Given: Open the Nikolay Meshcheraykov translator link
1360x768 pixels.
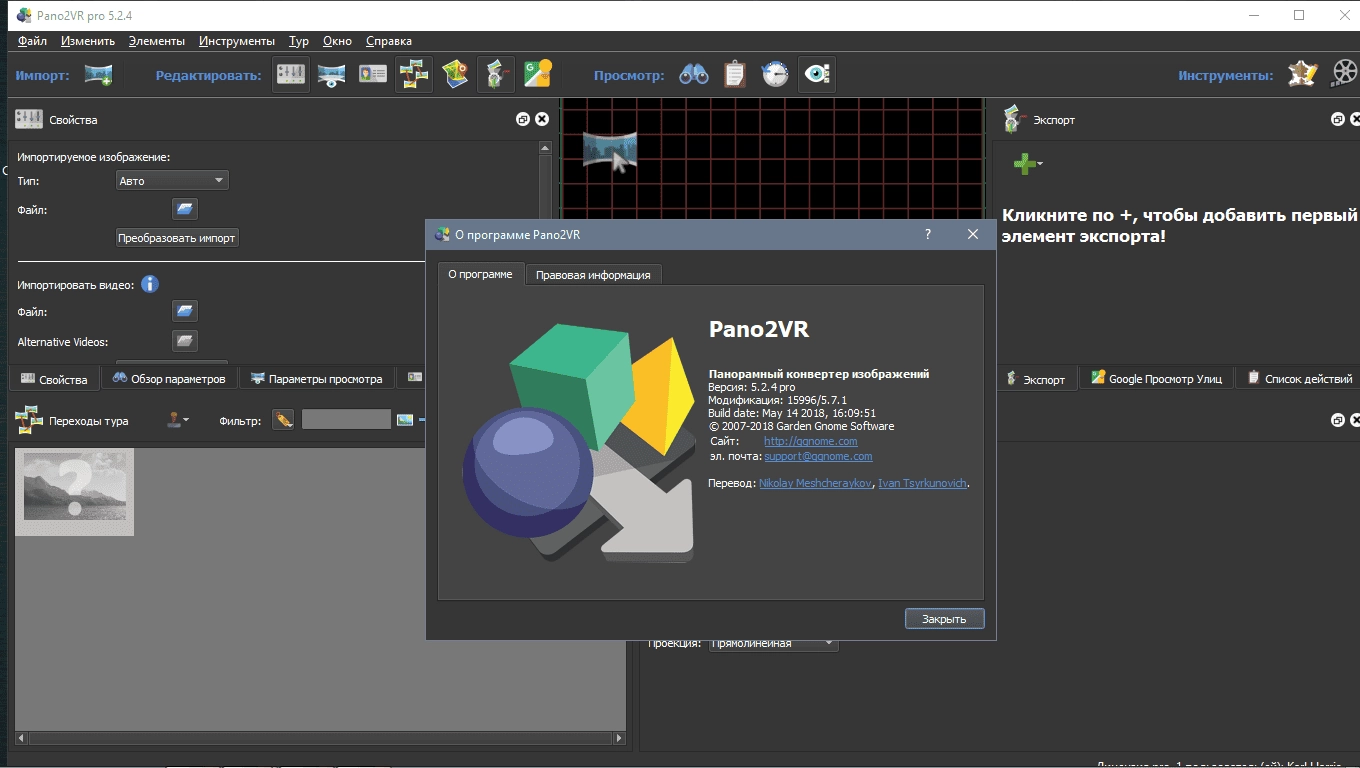Looking at the screenshot, I should (x=815, y=483).
